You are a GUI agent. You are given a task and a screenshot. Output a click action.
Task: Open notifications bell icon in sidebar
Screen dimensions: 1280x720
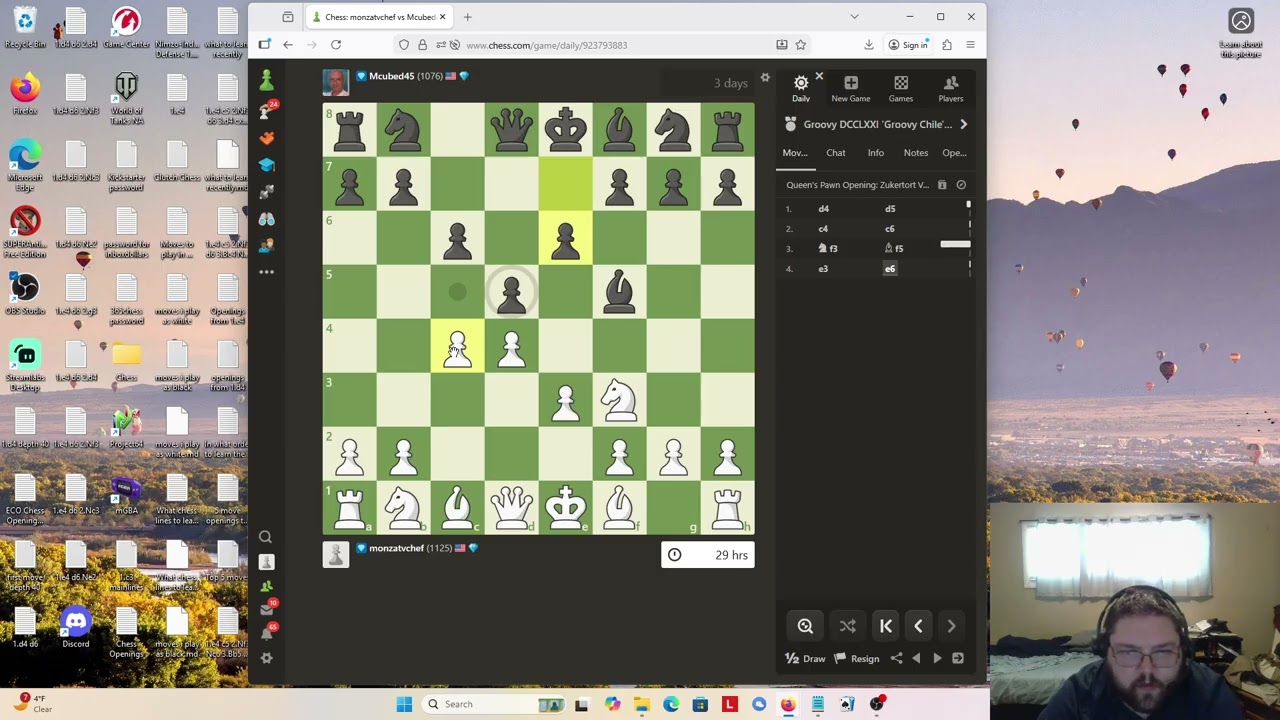coord(267,633)
